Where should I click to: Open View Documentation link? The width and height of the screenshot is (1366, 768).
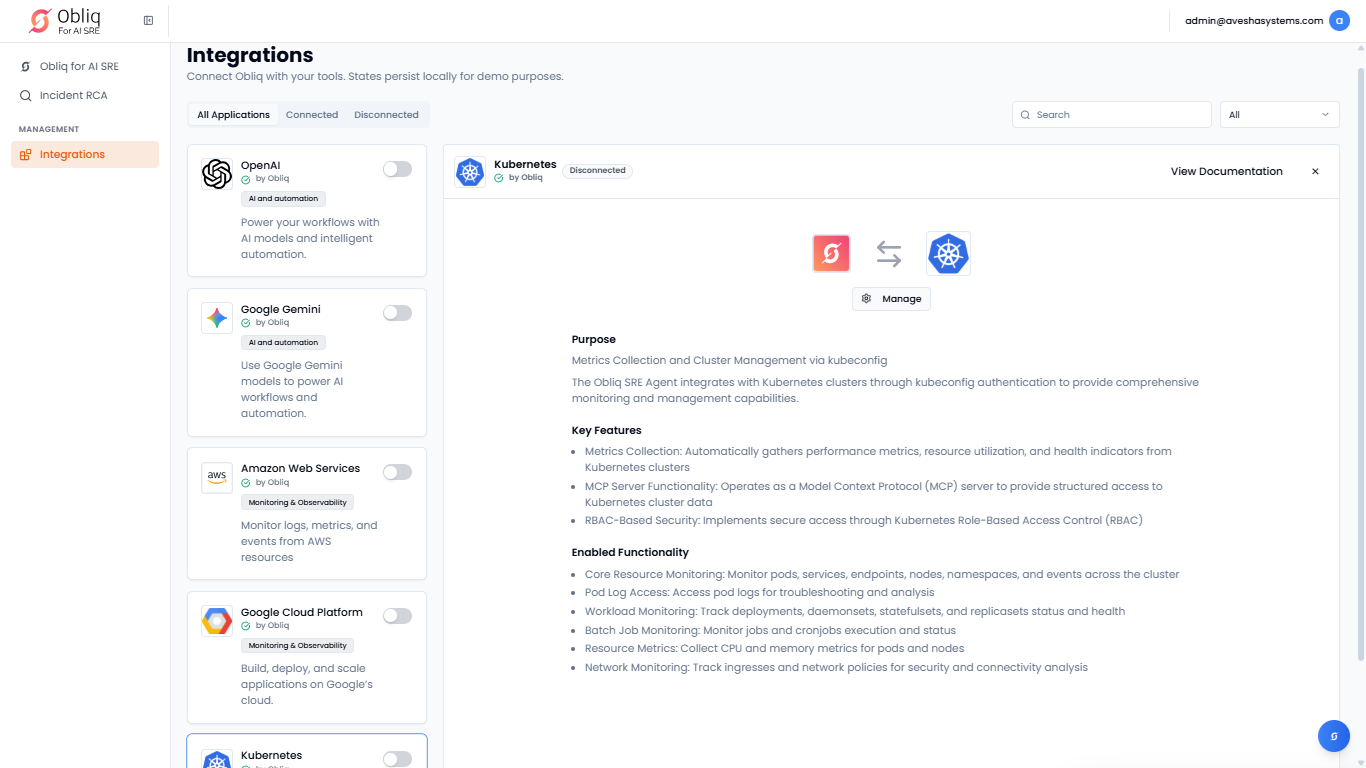pos(1226,172)
